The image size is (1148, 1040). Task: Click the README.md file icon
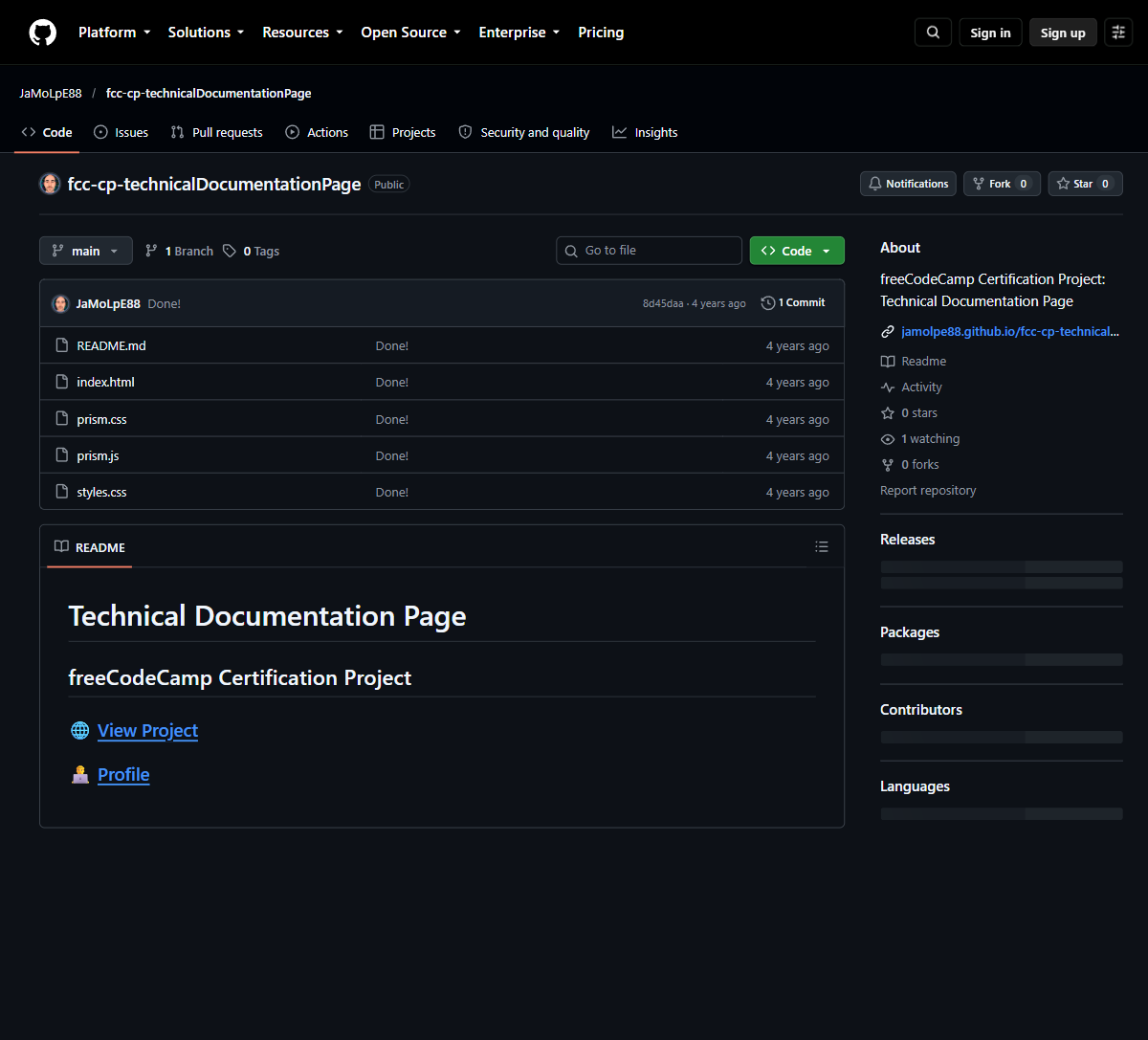coord(62,345)
